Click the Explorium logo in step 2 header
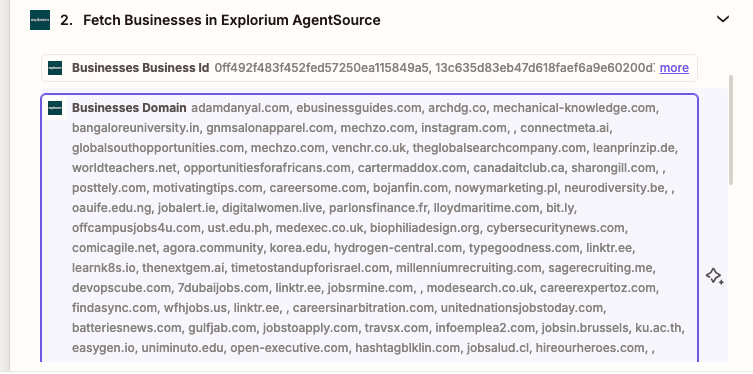Screen dimensions: 753x374 coord(40,20)
